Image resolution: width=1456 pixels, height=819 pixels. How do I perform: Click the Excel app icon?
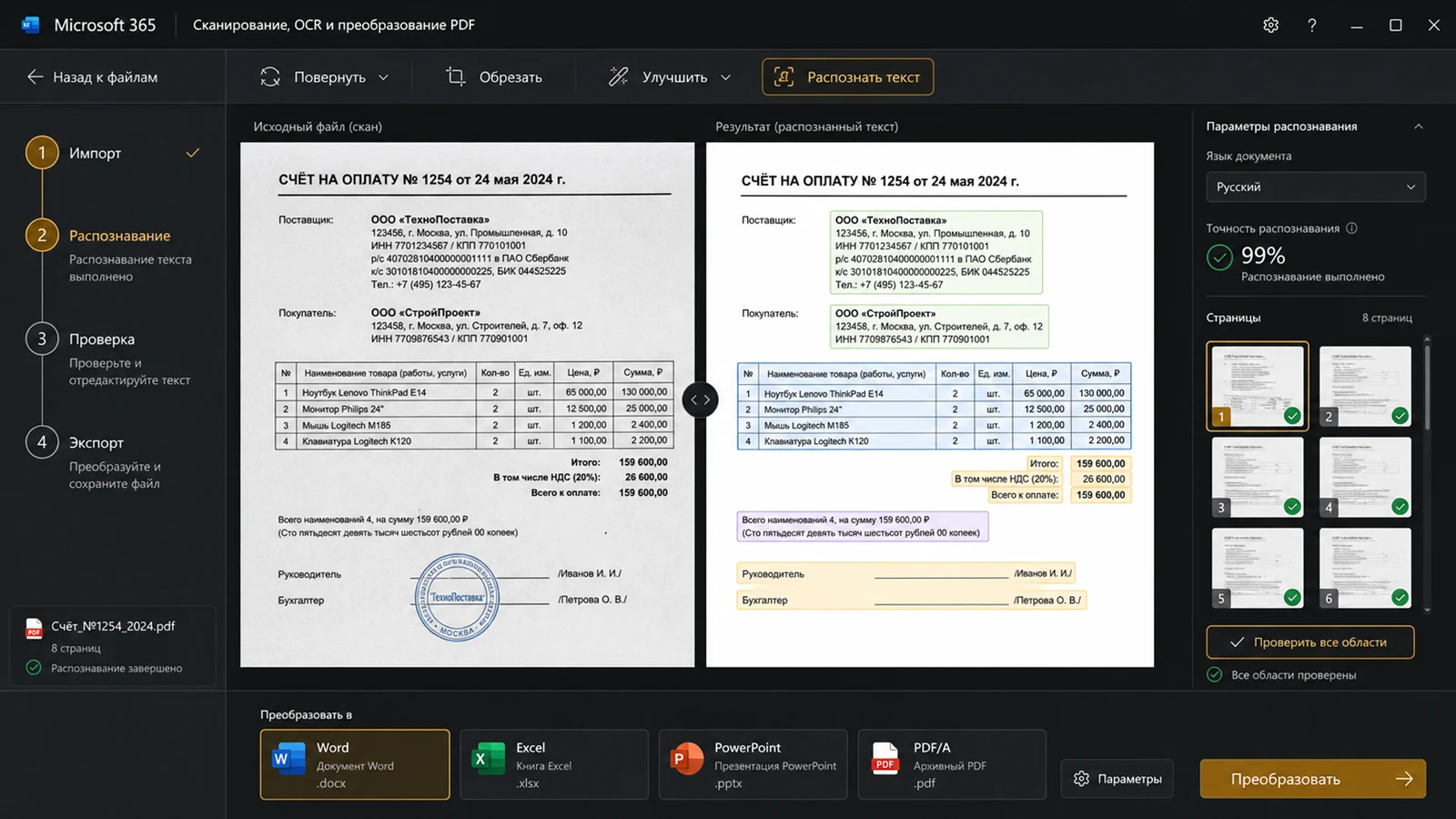pos(488,758)
